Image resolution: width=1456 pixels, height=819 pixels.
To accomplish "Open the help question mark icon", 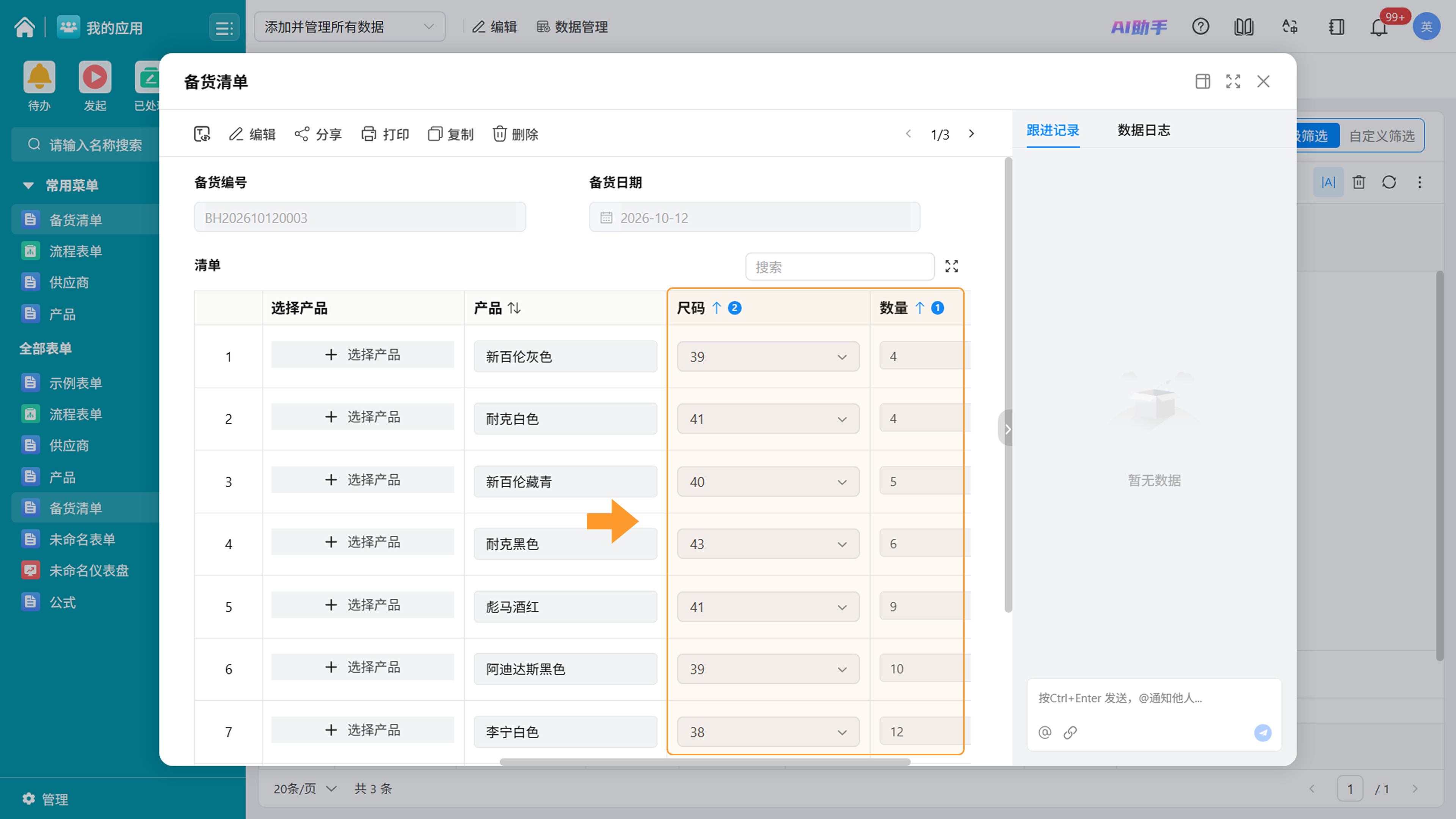I will [x=1200, y=27].
